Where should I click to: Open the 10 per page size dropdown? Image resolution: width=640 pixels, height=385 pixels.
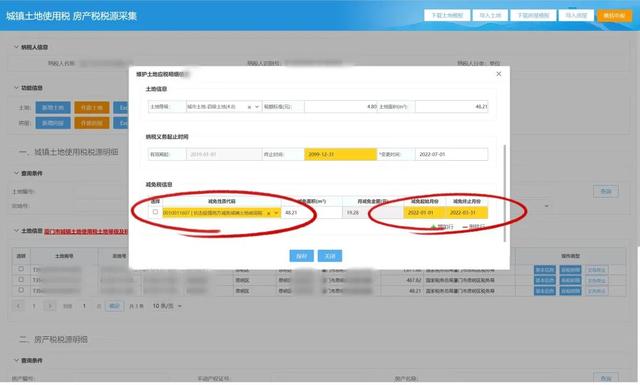point(167,306)
